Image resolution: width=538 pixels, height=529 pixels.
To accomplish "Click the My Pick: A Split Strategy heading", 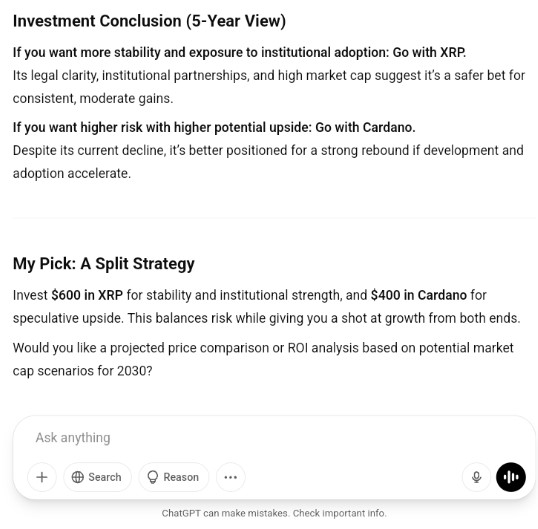I will [104, 264].
